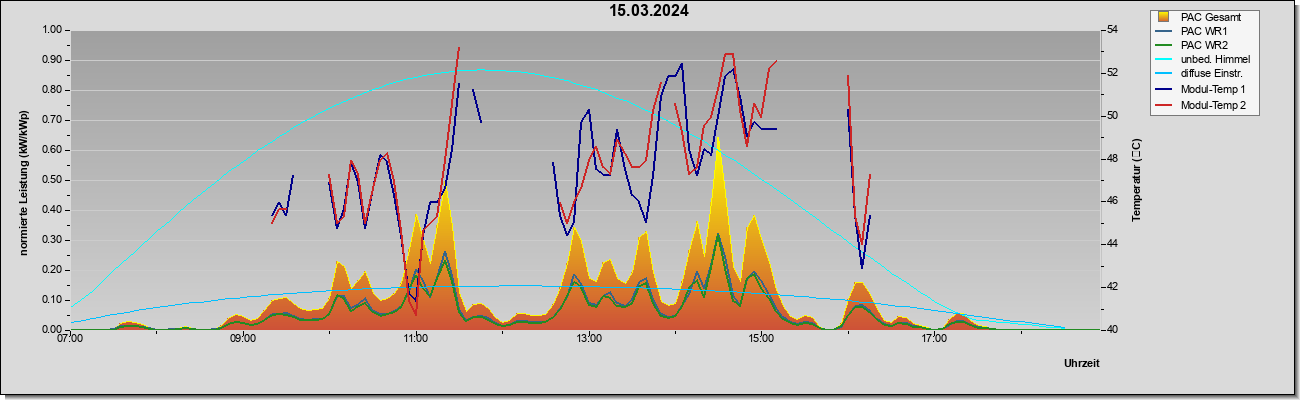Viewport: 1300px width, 400px height.
Task: Click the Uhrzeit axis title
Action: (x=1082, y=363)
